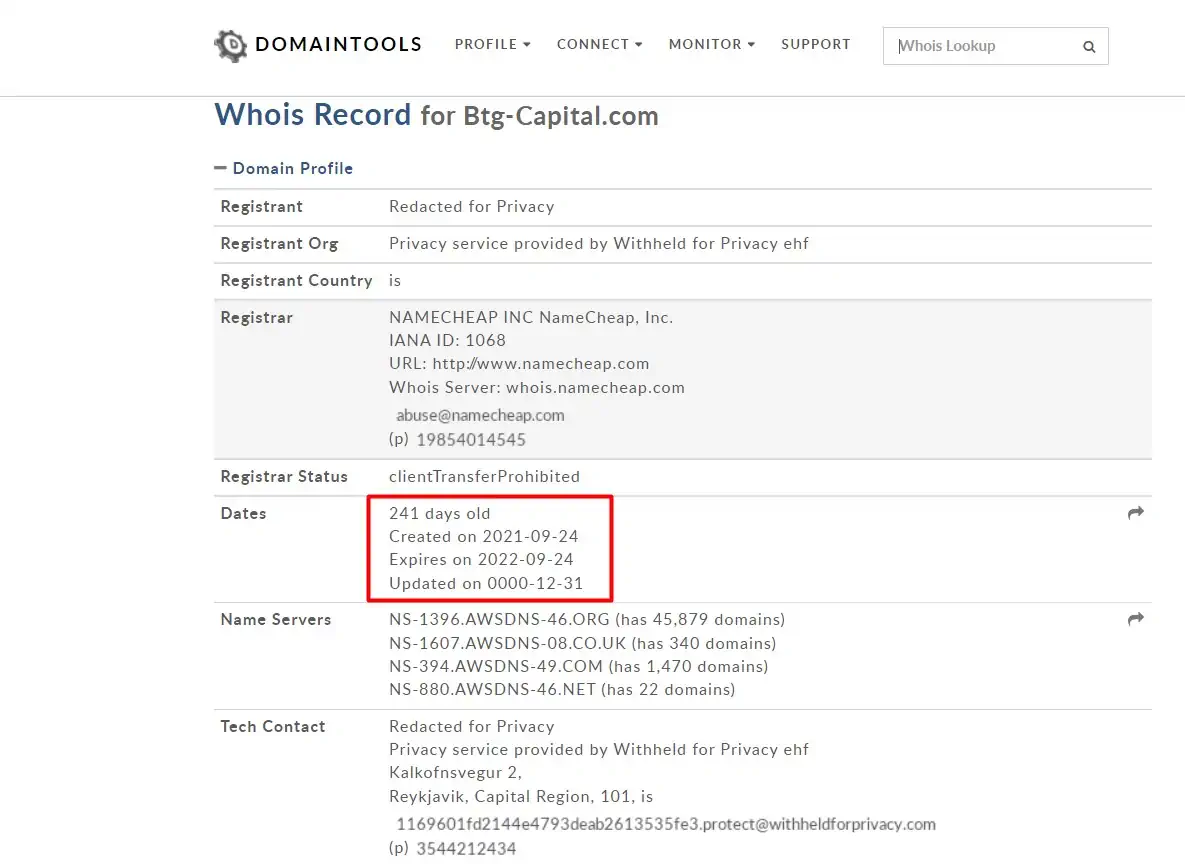Viewport: 1185px width, 864px height.
Task: Click the 'Name Servers' row label
Action: click(276, 620)
